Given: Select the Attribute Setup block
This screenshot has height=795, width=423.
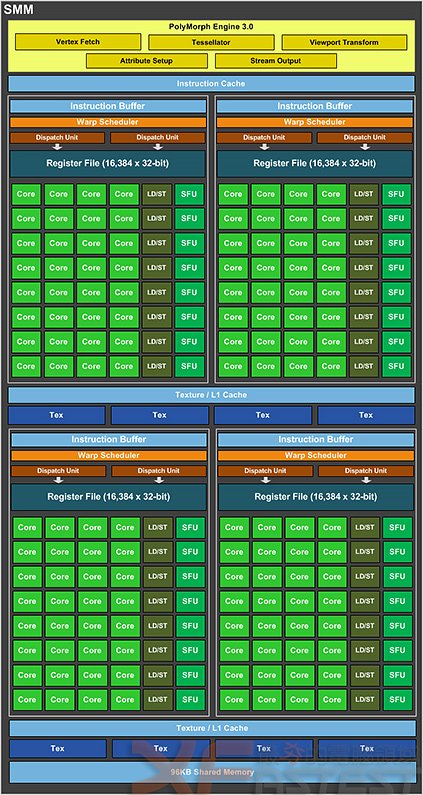Looking at the screenshot, I should pyautogui.click(x=147, y=61).
